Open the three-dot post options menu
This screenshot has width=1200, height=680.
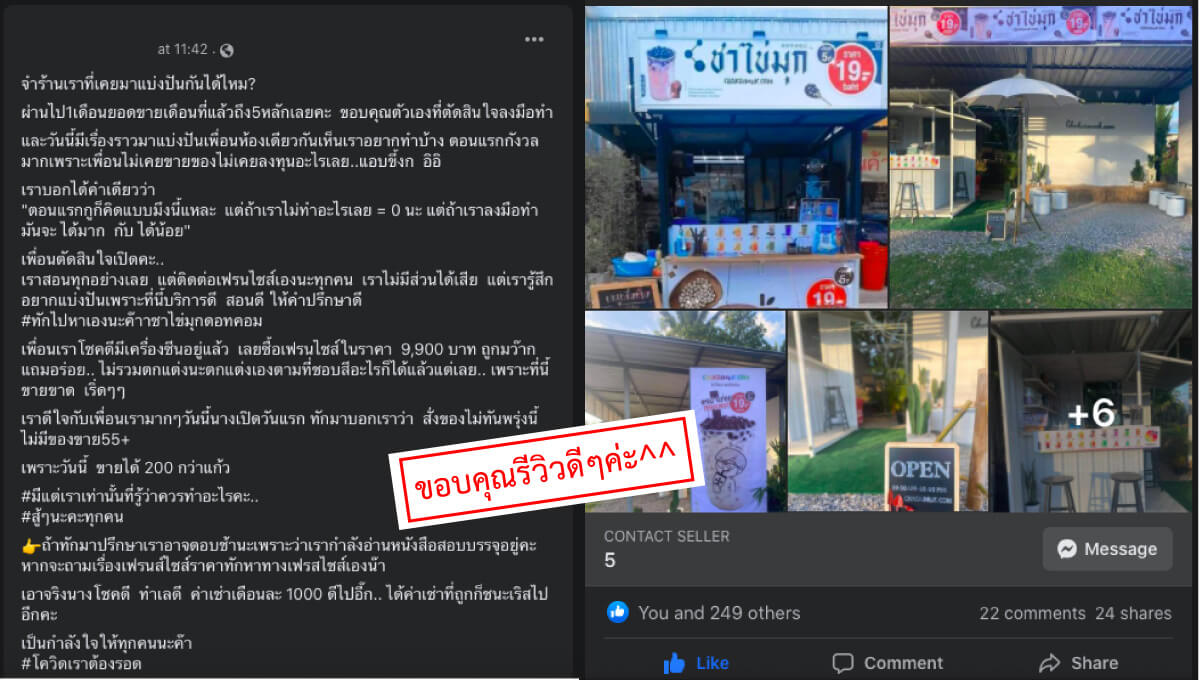click(x=534, y=39)
